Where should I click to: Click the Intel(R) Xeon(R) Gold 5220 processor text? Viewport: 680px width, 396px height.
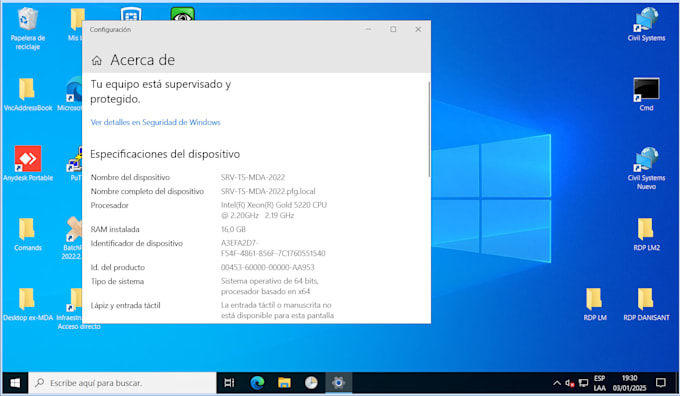point(274,210)
